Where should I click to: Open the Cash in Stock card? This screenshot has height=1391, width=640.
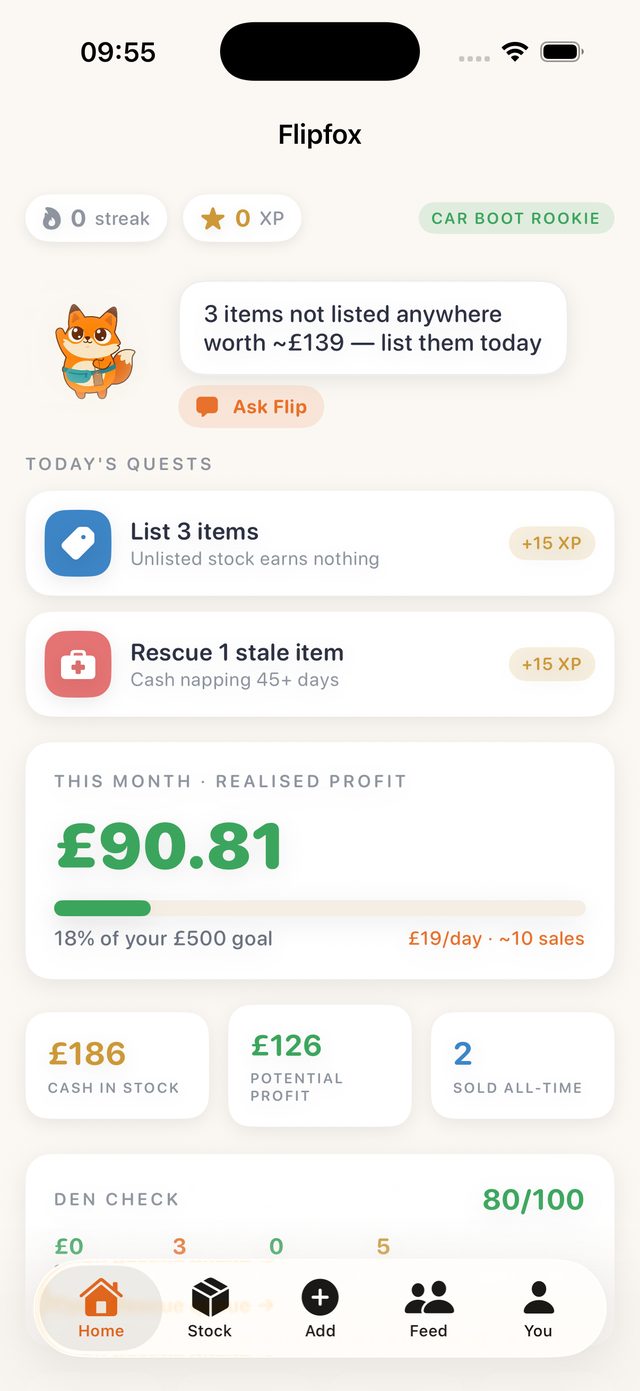click(x=117, y=1065)
